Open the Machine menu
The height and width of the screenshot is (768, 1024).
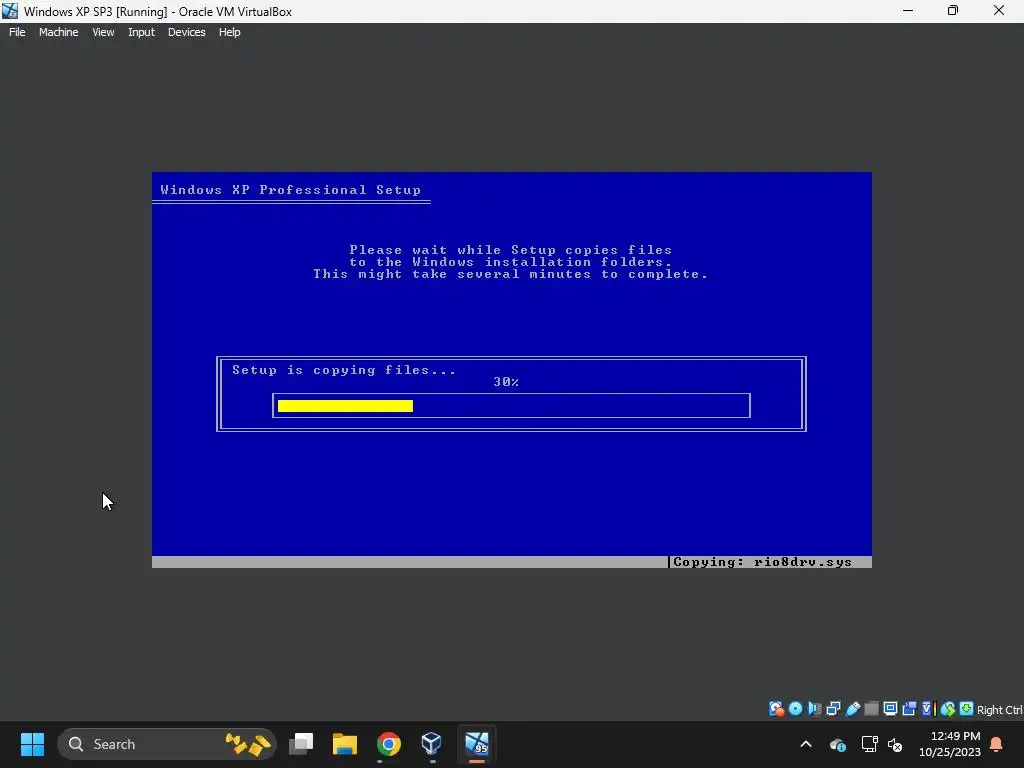[59, 32]
